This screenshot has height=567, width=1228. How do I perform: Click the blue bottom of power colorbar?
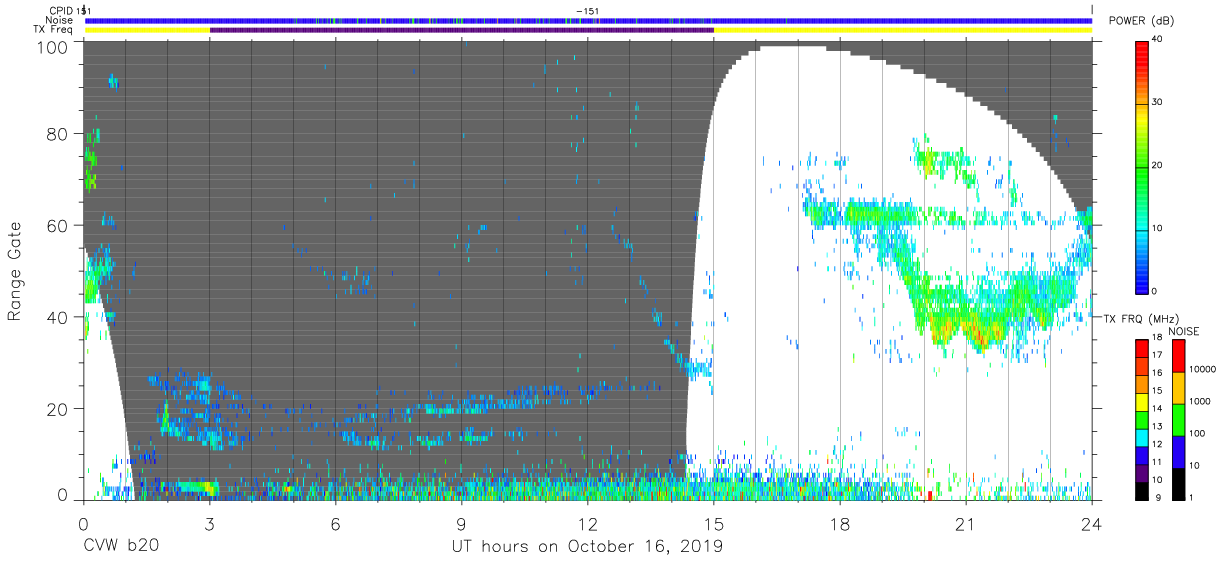point(1142,282)
